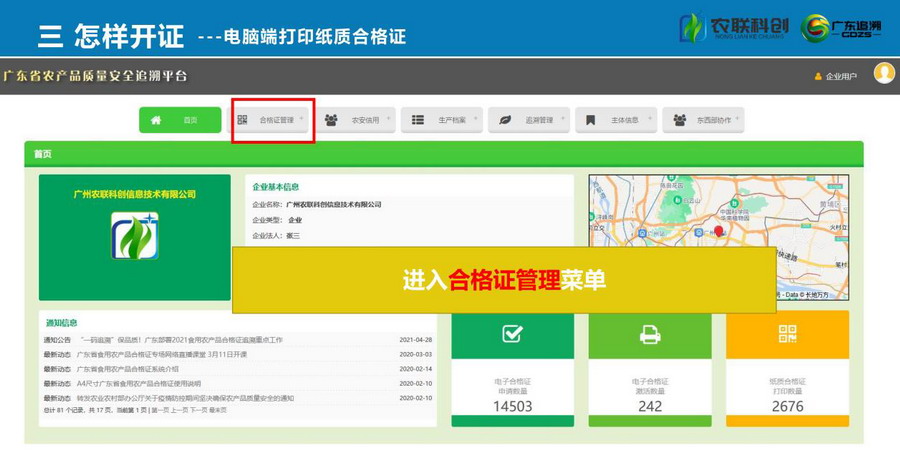The height and width of the screenshot is (466, 900).
Task: Click the 企业用户 account label
Action: [840, 76]
